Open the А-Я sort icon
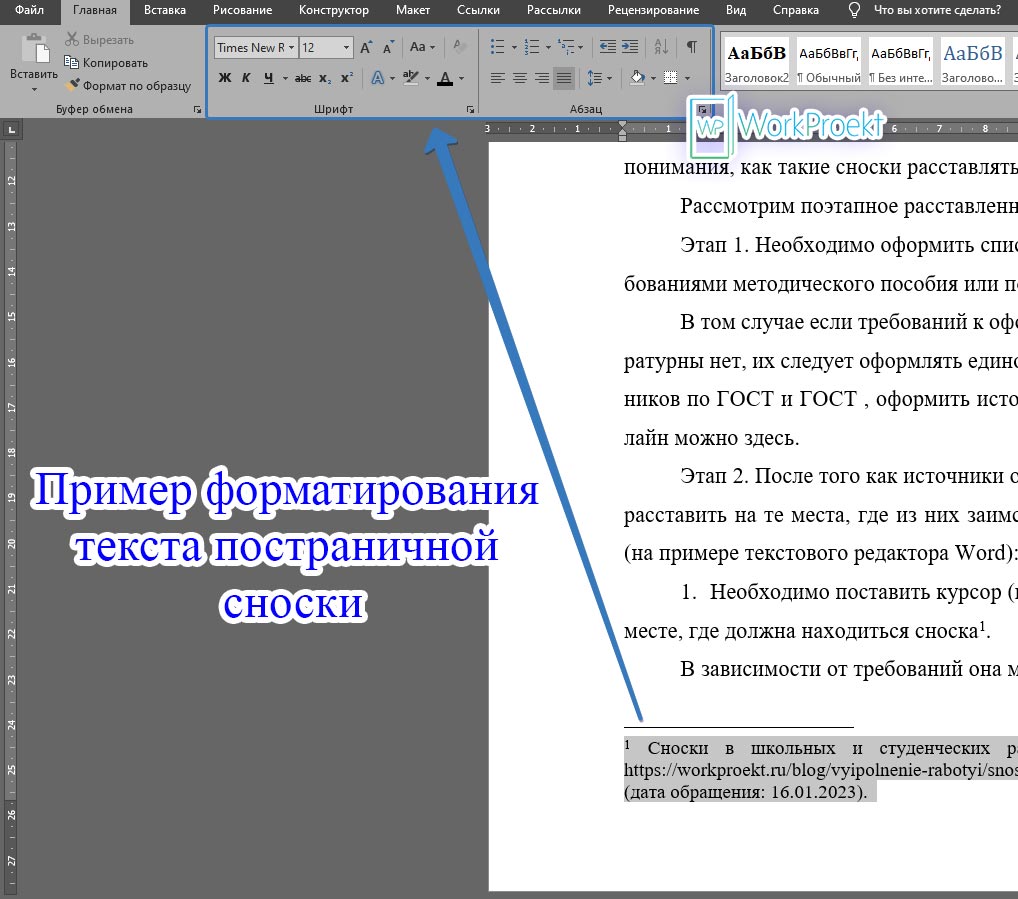The width and height of the screenshot is (1018, 899). point(661,46)
